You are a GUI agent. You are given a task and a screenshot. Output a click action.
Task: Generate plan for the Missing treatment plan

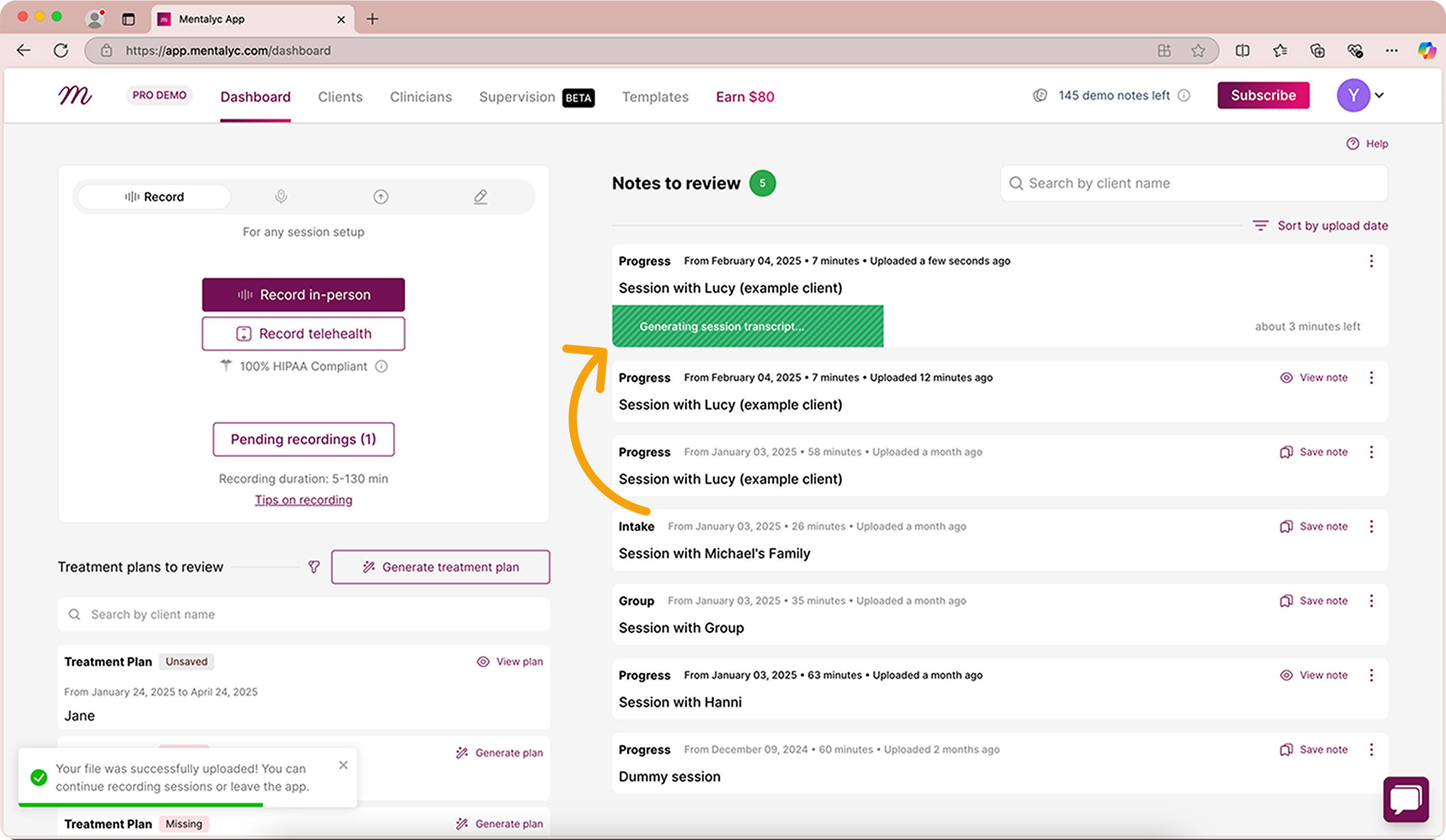pos(499,824)
